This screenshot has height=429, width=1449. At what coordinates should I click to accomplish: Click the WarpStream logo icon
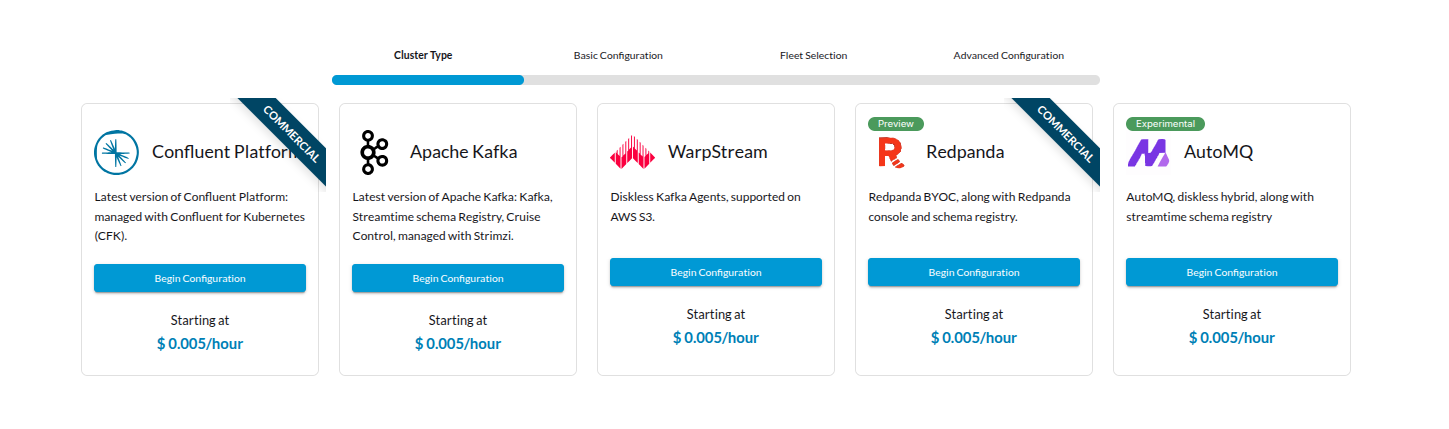pyautogui.click(x=632, y=152)
